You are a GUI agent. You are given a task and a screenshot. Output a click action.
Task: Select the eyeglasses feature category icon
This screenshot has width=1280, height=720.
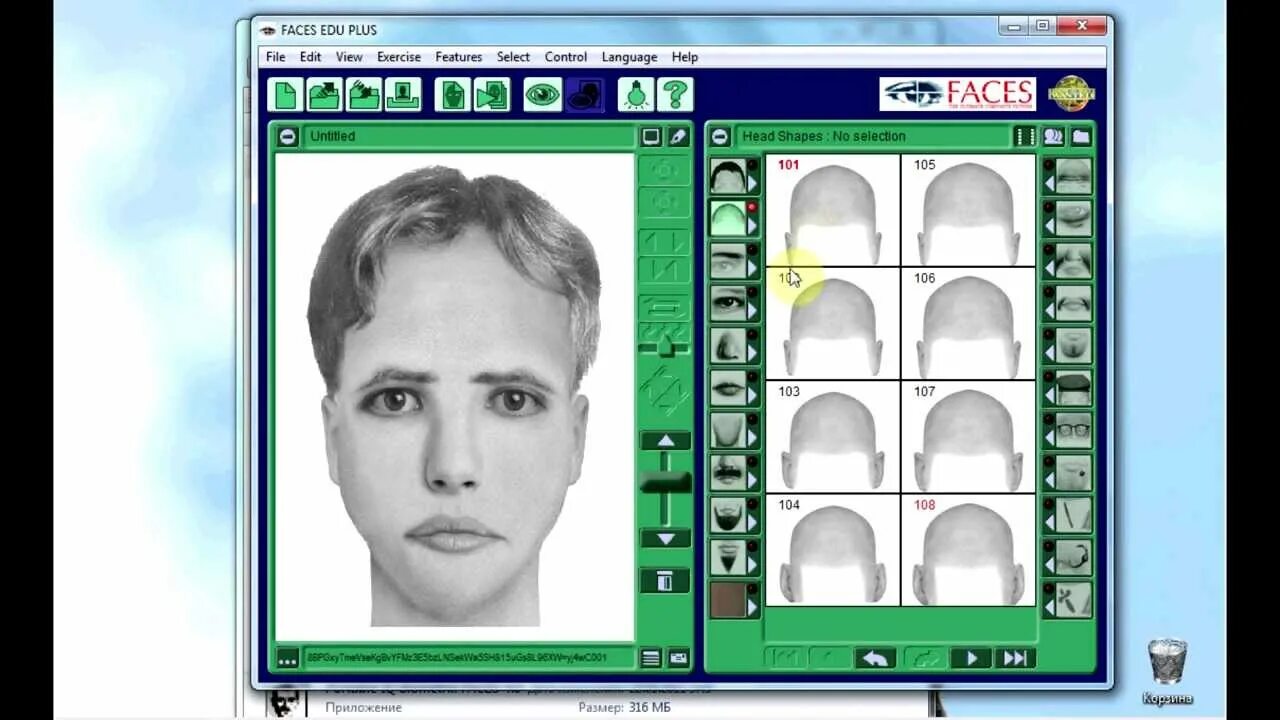[x=1074, y=430]
